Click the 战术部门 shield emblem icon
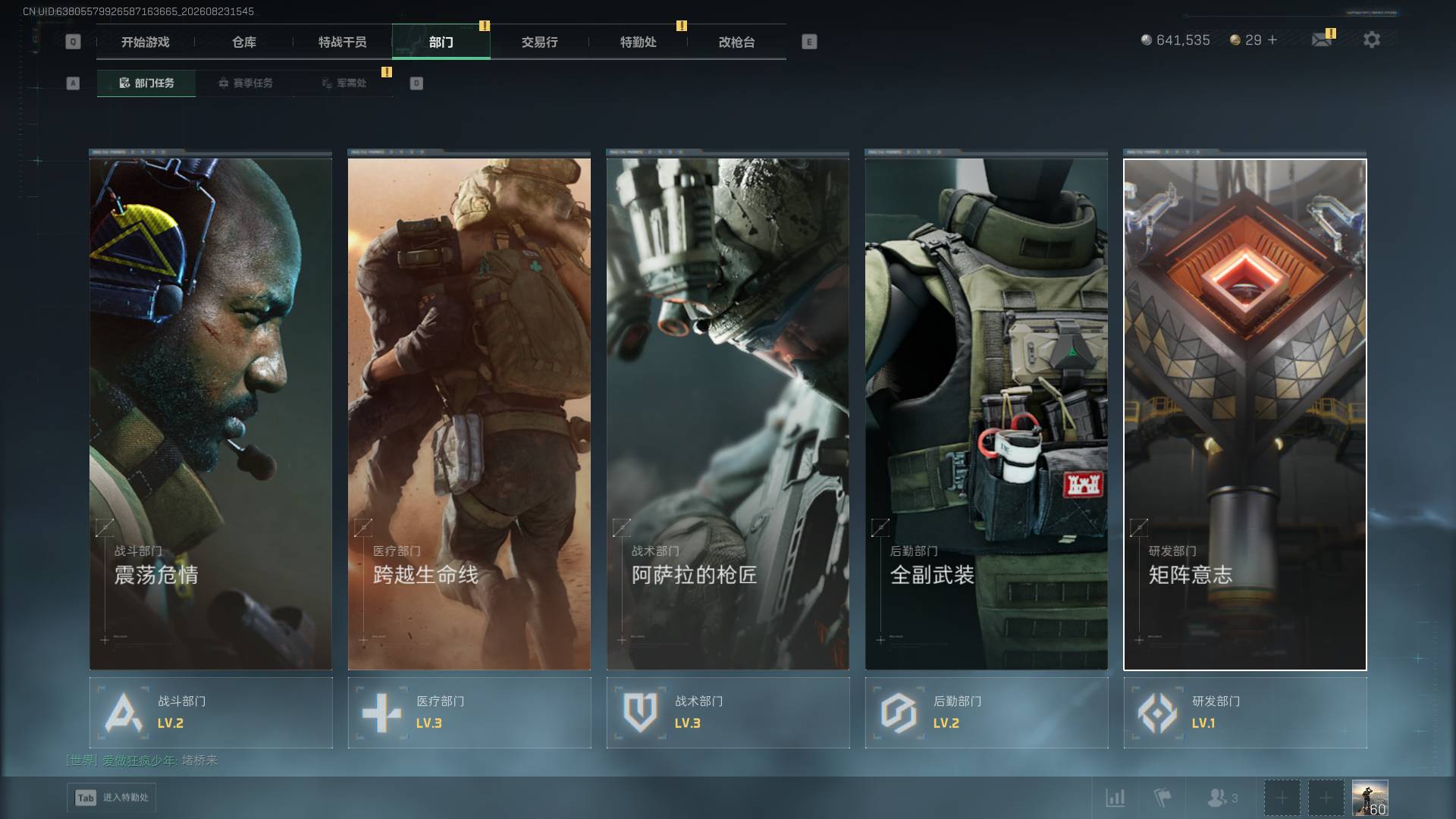 640,712
